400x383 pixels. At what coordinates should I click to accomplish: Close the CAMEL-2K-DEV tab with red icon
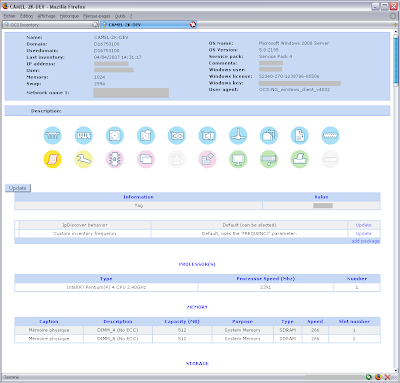(x=193, y=25)
